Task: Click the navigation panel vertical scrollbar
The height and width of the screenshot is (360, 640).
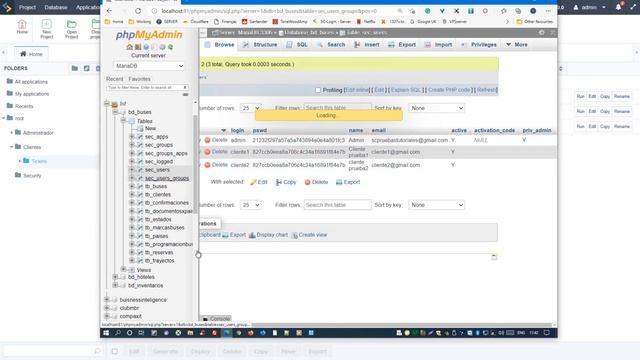Action: pos(195,163)
